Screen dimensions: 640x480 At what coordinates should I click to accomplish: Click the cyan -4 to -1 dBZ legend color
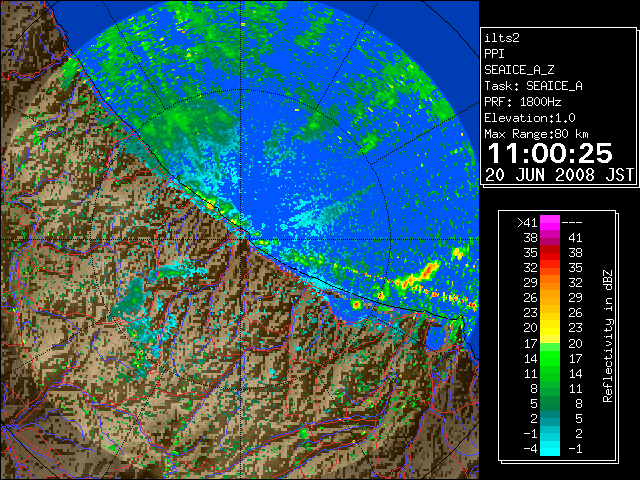pyautogui.click(x=550, y=448)
